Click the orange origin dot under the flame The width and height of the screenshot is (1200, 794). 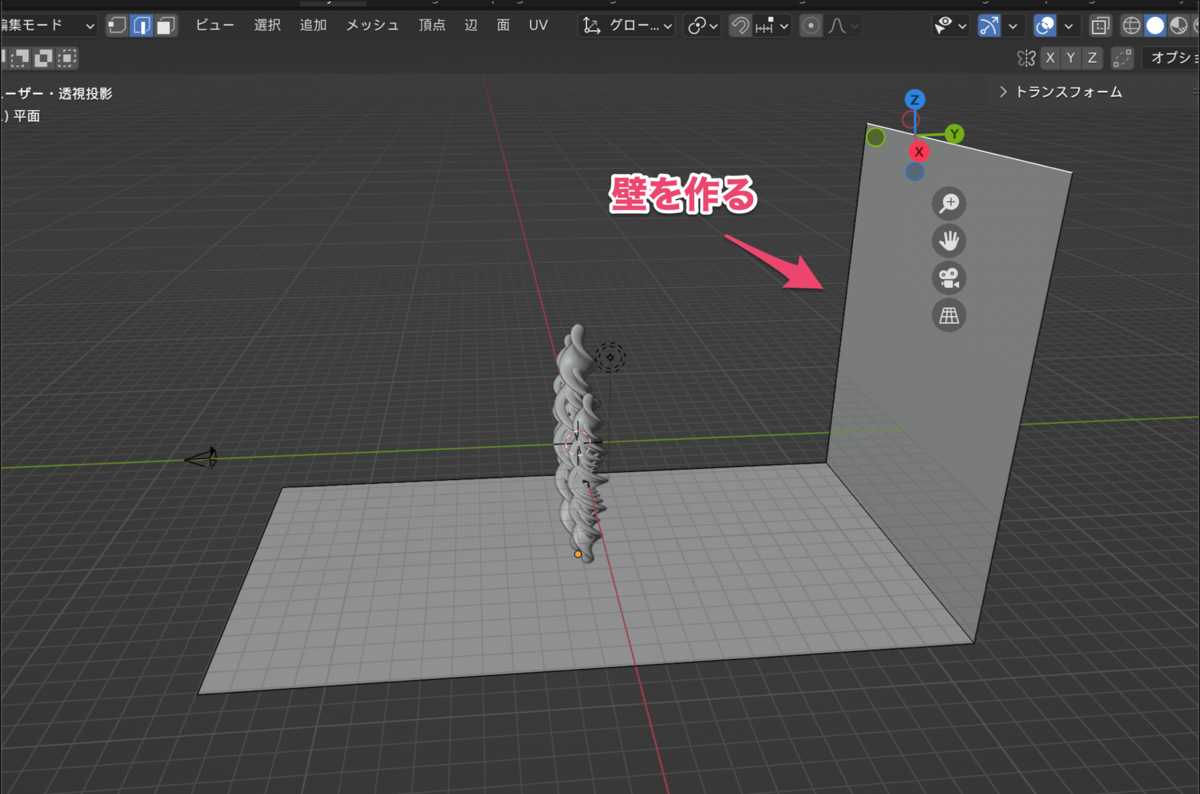point(578,553)
